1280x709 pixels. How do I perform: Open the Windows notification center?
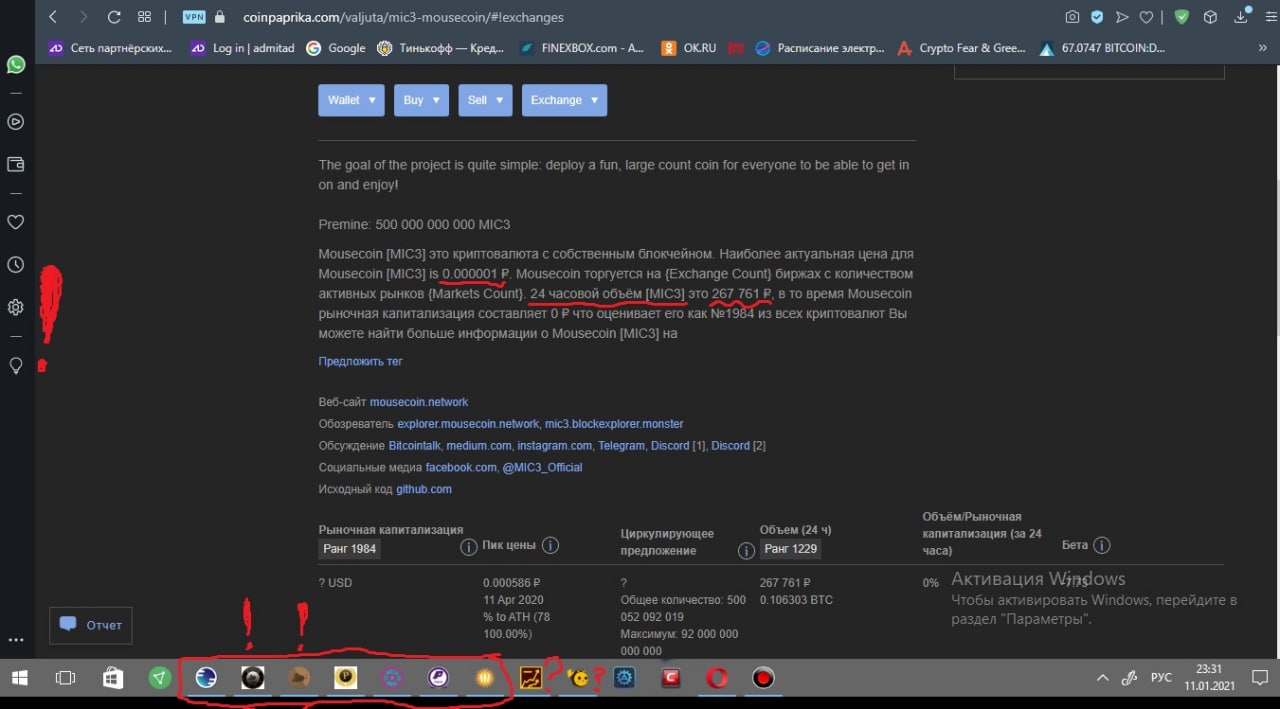[x=1260, y=678]
